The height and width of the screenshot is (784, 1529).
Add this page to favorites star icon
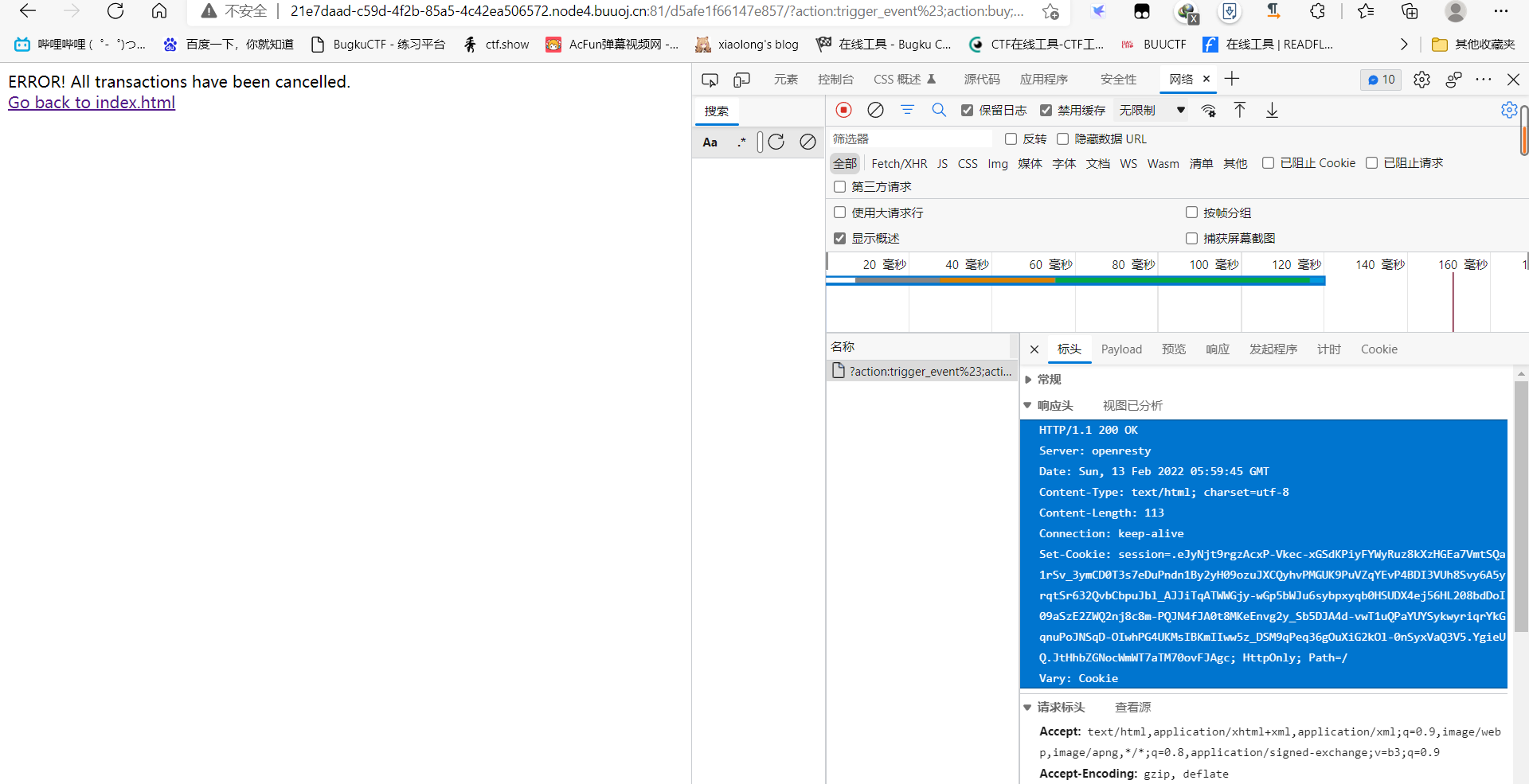point(1050,11)
